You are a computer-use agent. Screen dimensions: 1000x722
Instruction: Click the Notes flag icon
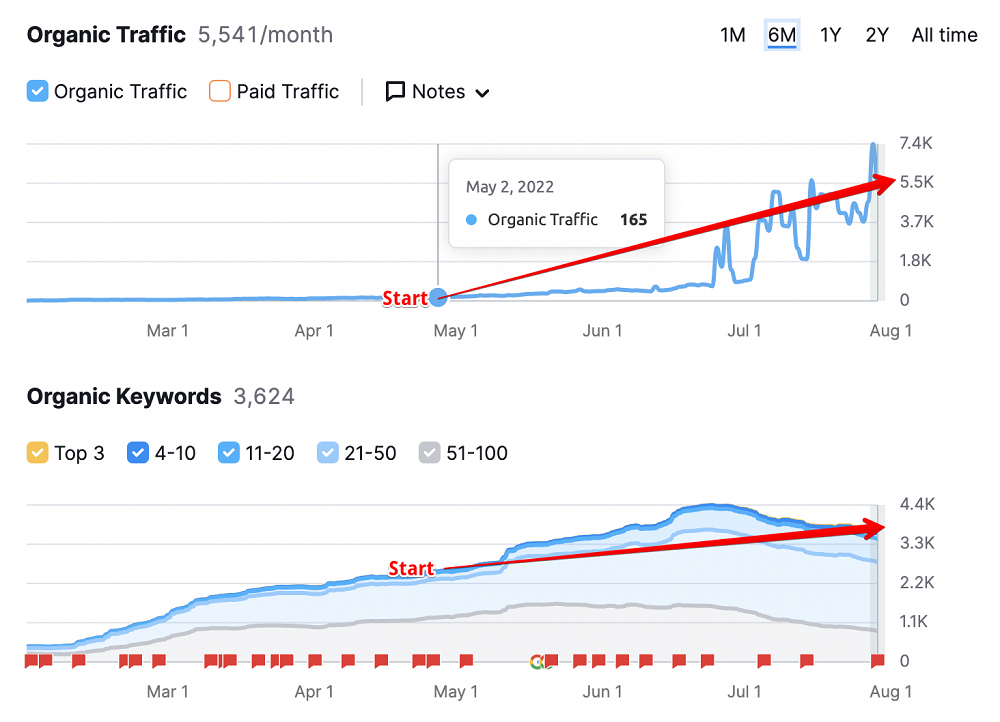click(397, 91)
